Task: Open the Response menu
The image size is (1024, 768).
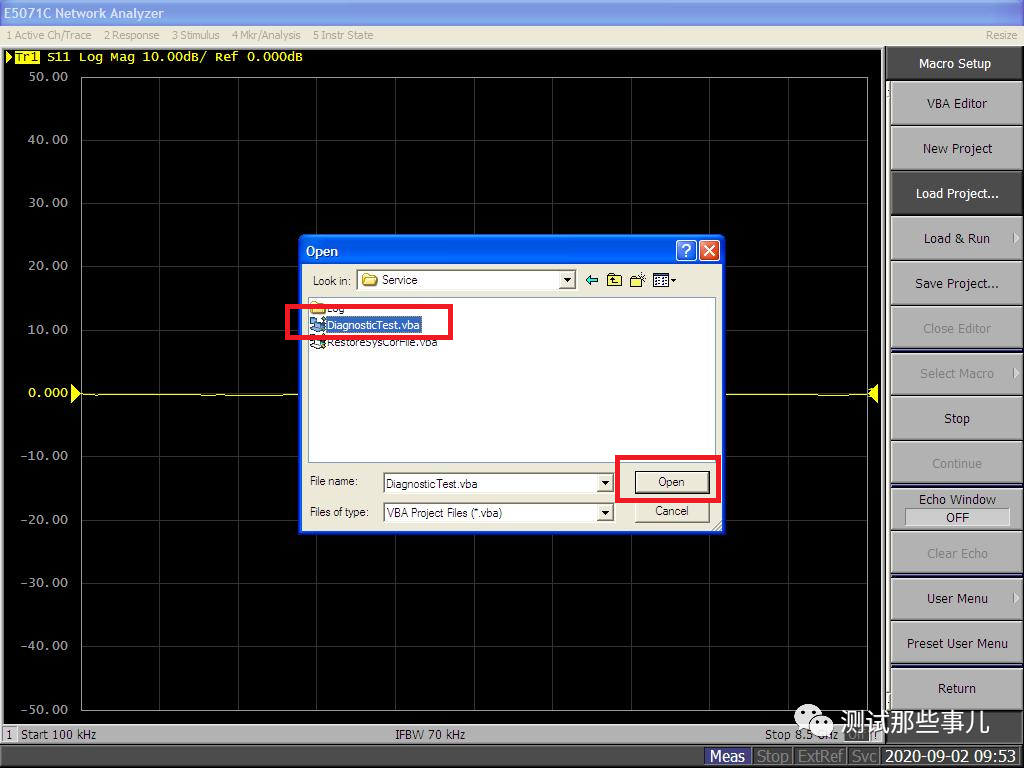Action: (x=131, y=35)
